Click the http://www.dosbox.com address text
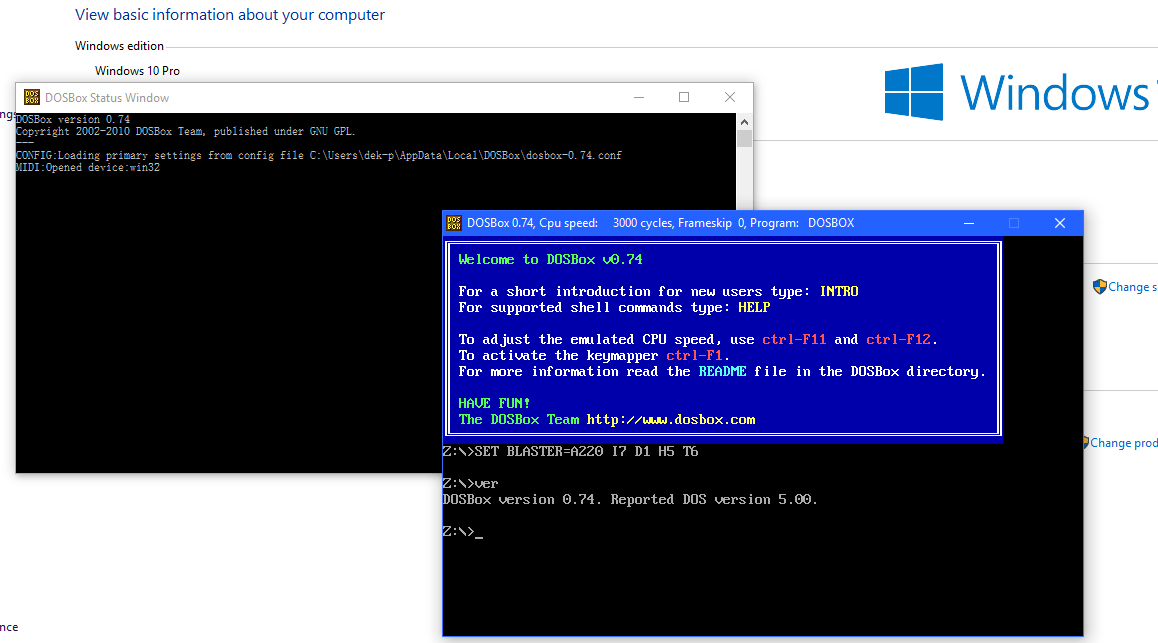1158x643 pixels. (671, 419)
